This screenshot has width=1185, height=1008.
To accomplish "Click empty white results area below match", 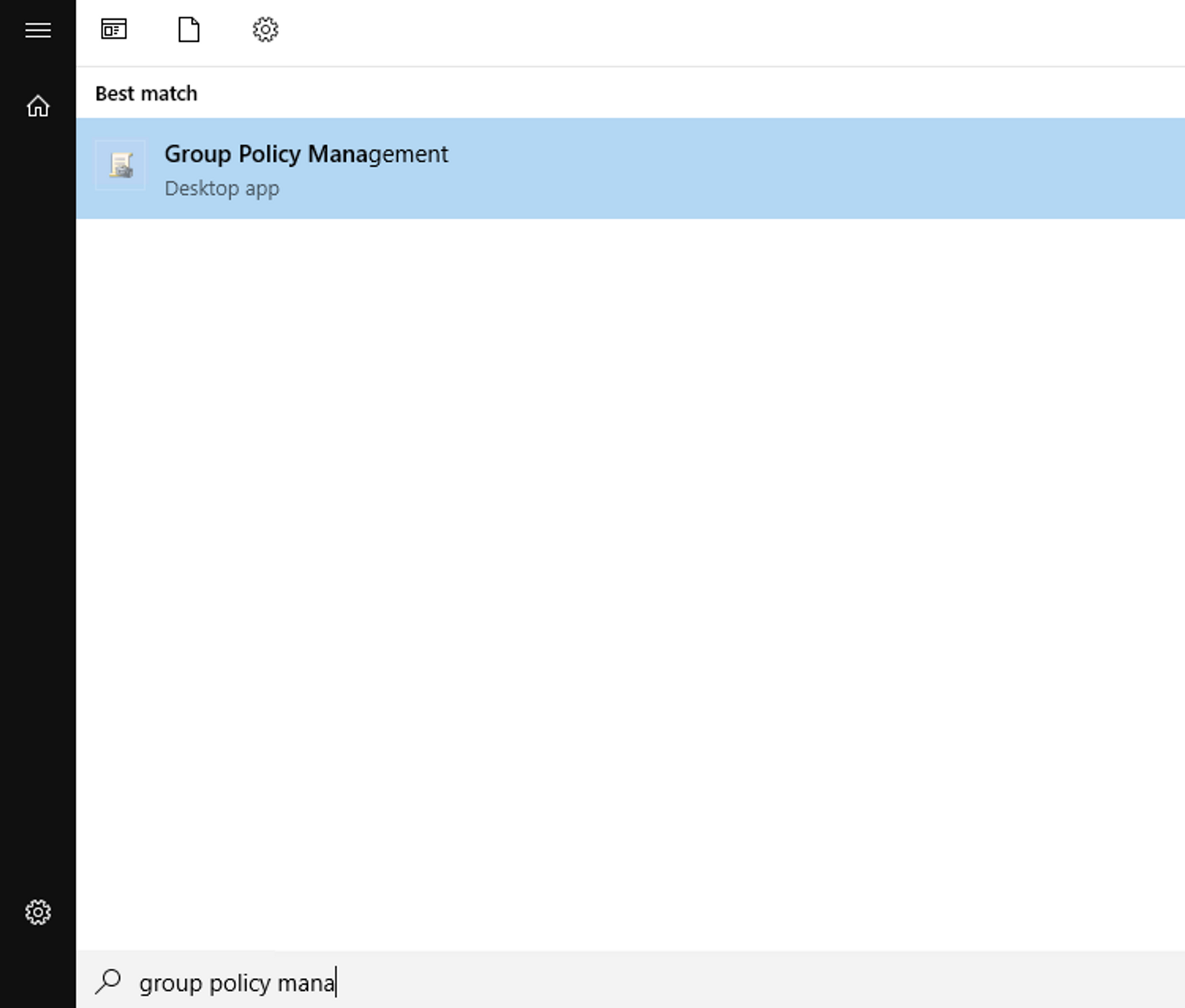I will point(629,543).
